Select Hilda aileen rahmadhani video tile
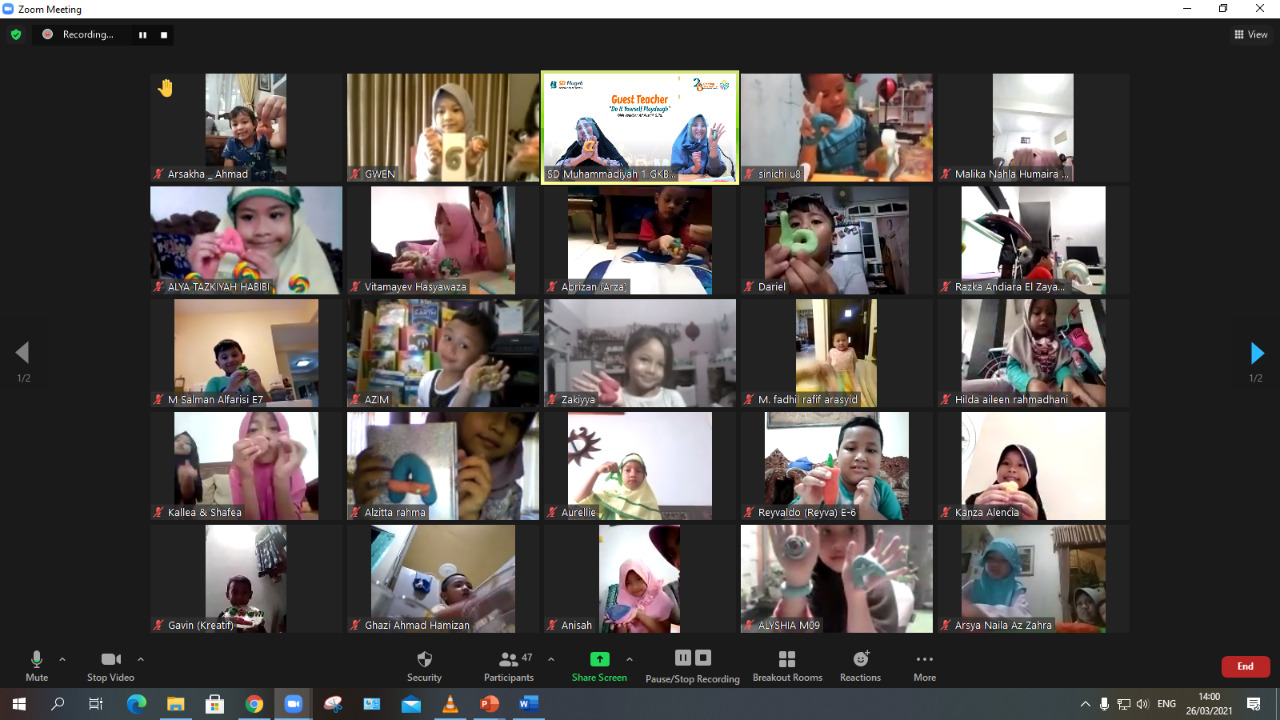1280x720 pixels. pyautogui.click(x=1034, y=353)
